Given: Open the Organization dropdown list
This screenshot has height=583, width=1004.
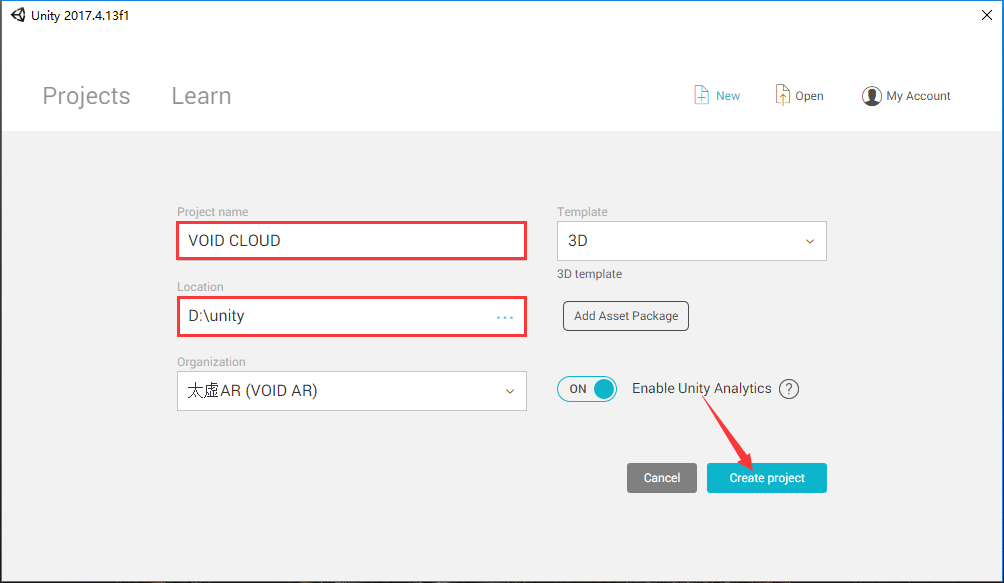Looking at the screenshot, I should point(351,391).
